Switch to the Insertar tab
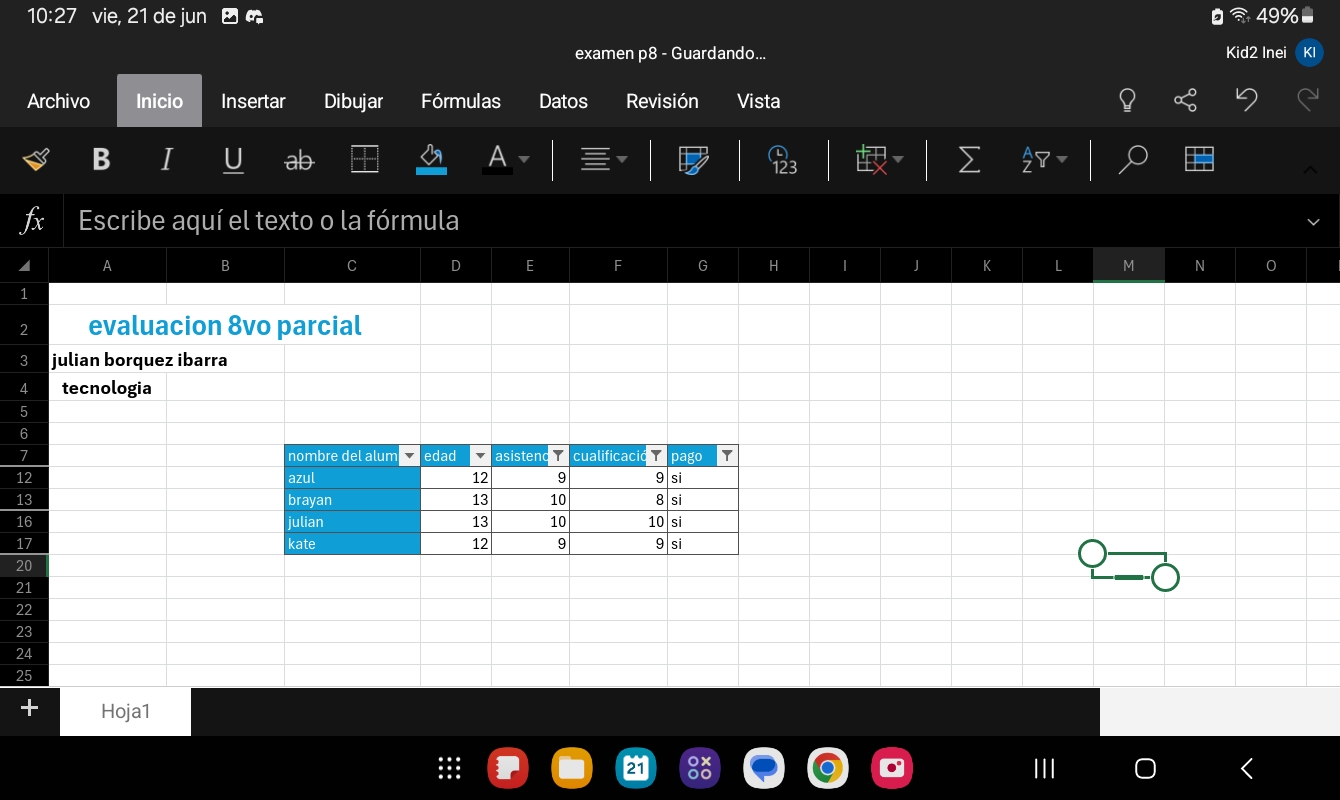The image size is (1340, 800). click(253, 101)
